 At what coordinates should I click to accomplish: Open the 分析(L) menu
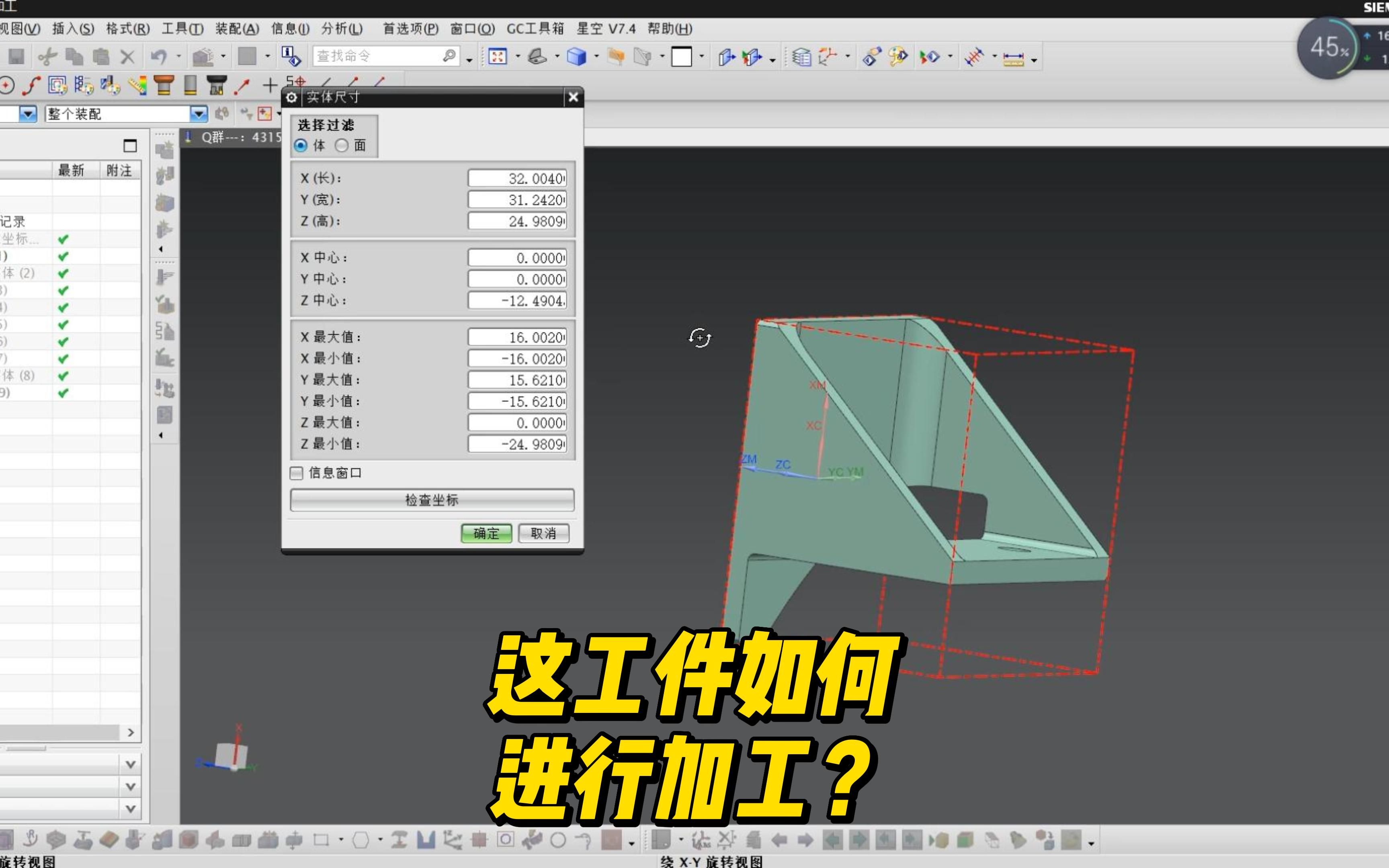[x=341, y=28]
